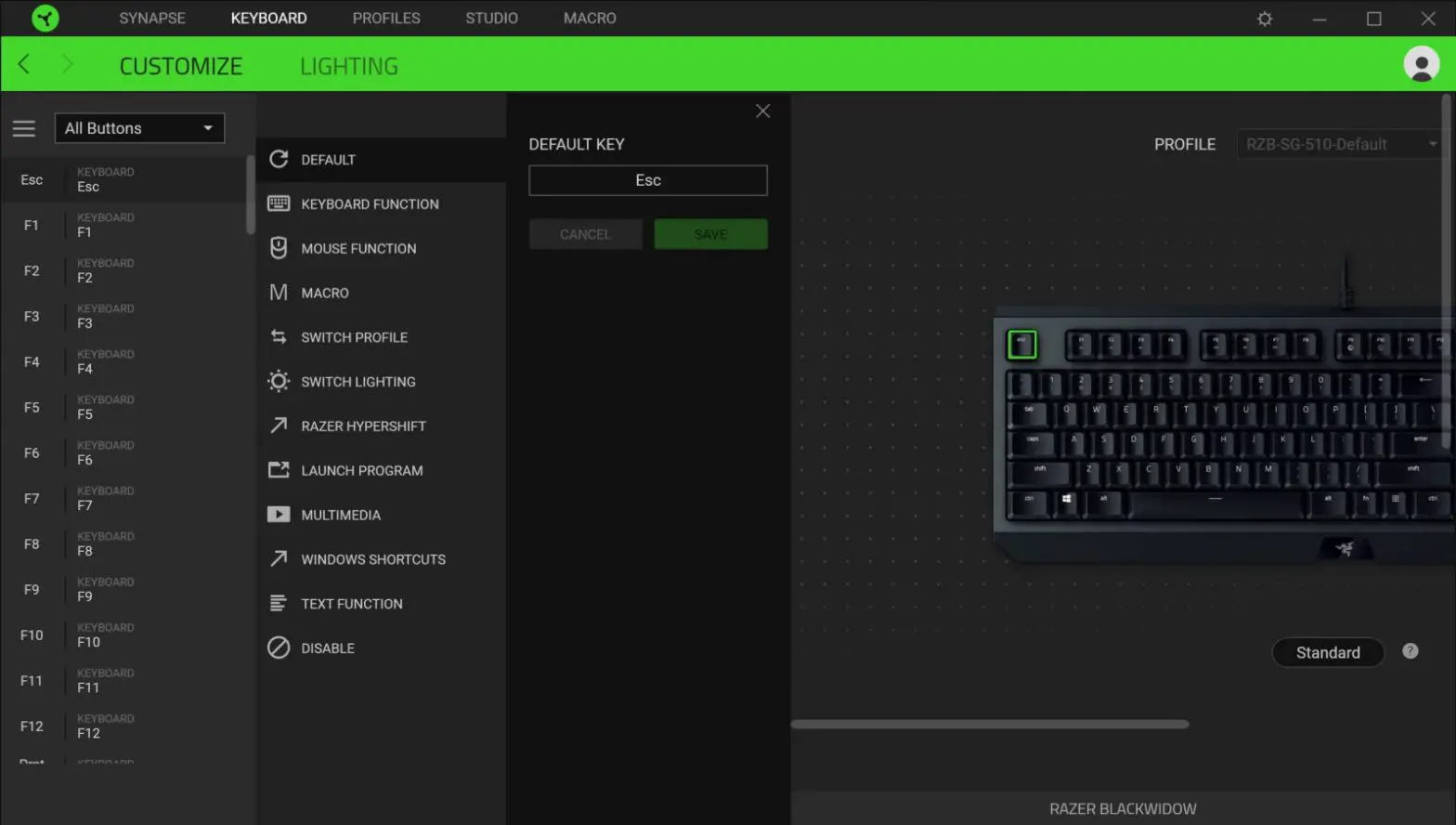Screen dimensions: 1456x825
Task: Select the F10 row in button list
Action: point(124,635)
